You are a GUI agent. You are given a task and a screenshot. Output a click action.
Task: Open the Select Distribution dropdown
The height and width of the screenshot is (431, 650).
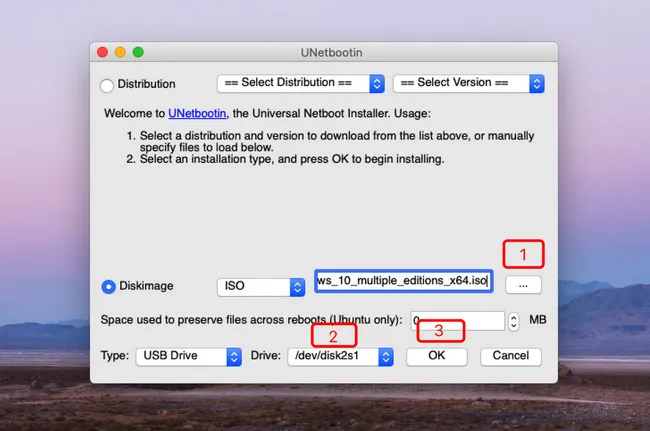[301, 83]
